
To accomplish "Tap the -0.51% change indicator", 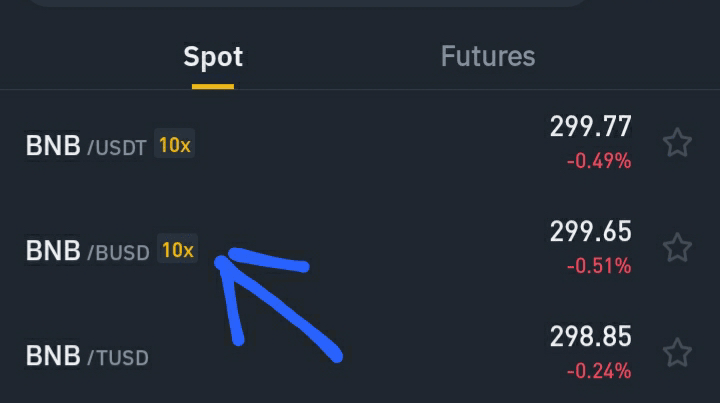I will 599,266.
